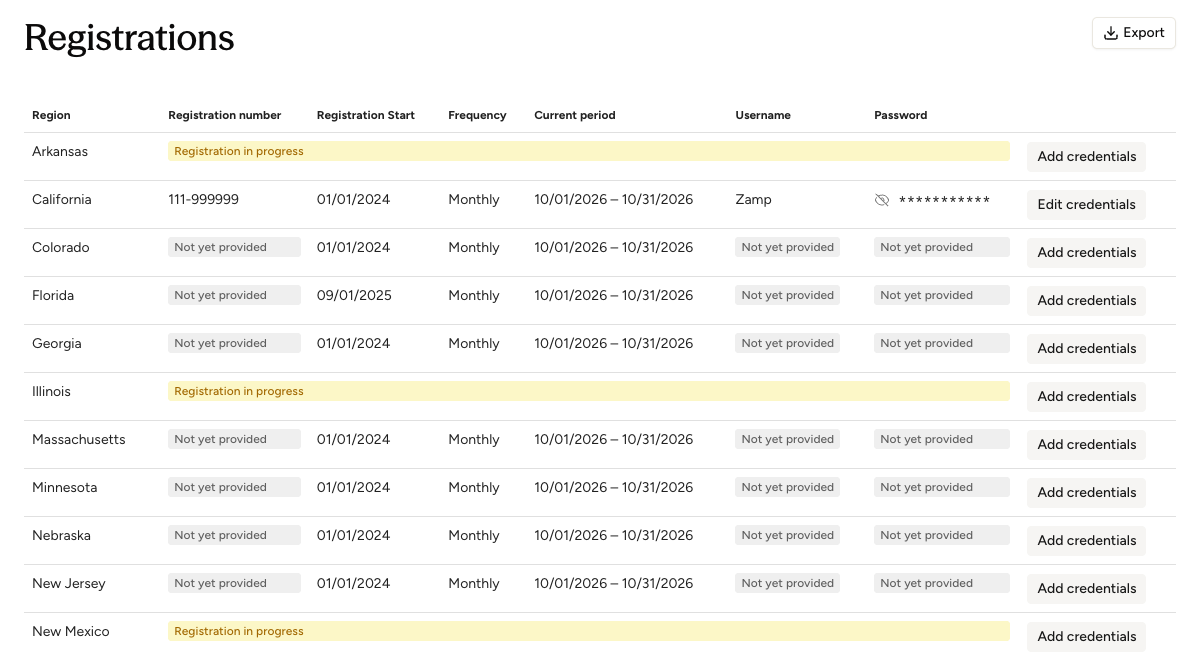Add credentials for Arkansas
Screen dimensions: 1193x654
1086,157
